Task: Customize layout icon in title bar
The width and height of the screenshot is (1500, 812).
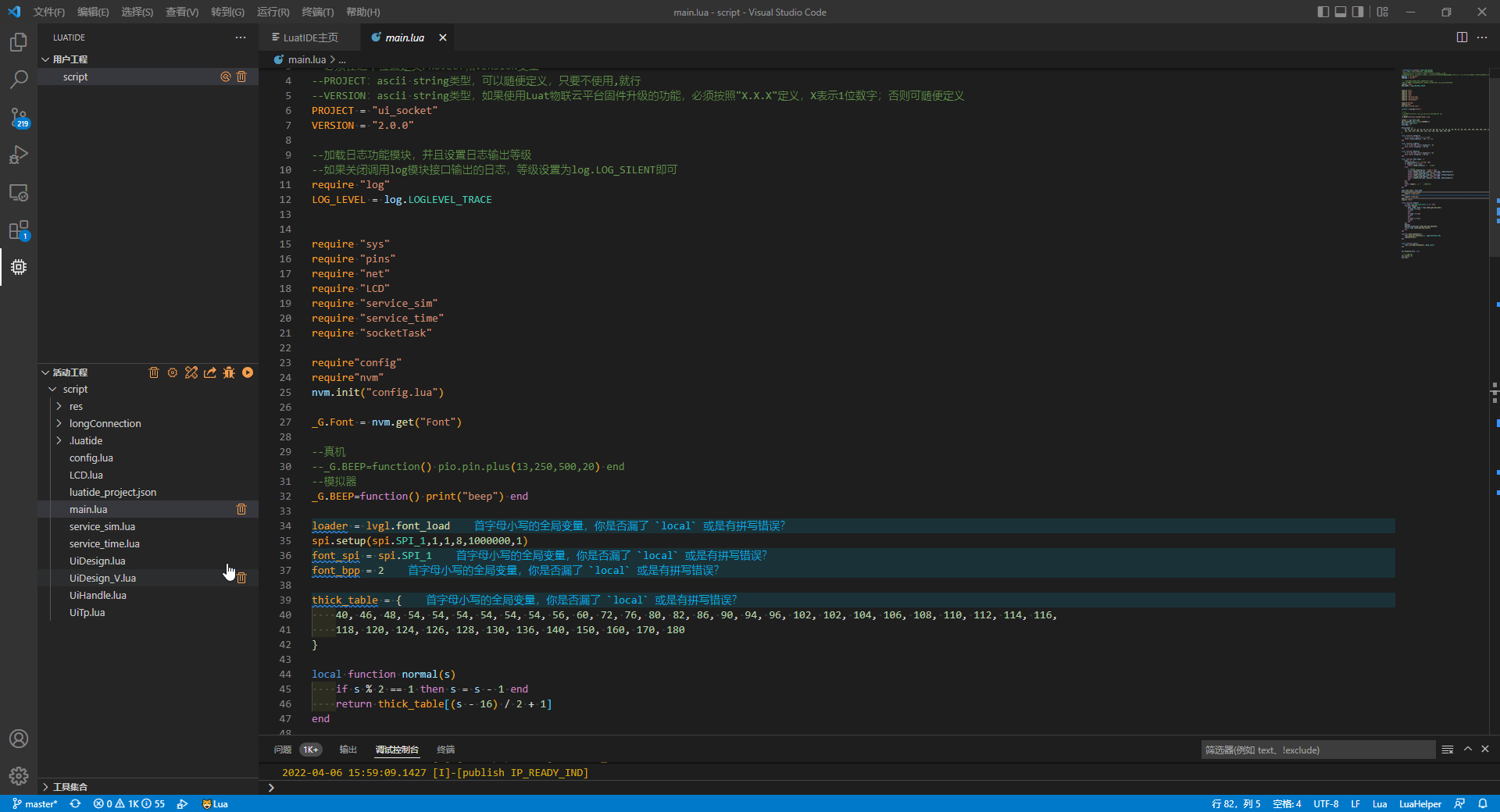Action: pyautogui.click(x=1383, y=12)
